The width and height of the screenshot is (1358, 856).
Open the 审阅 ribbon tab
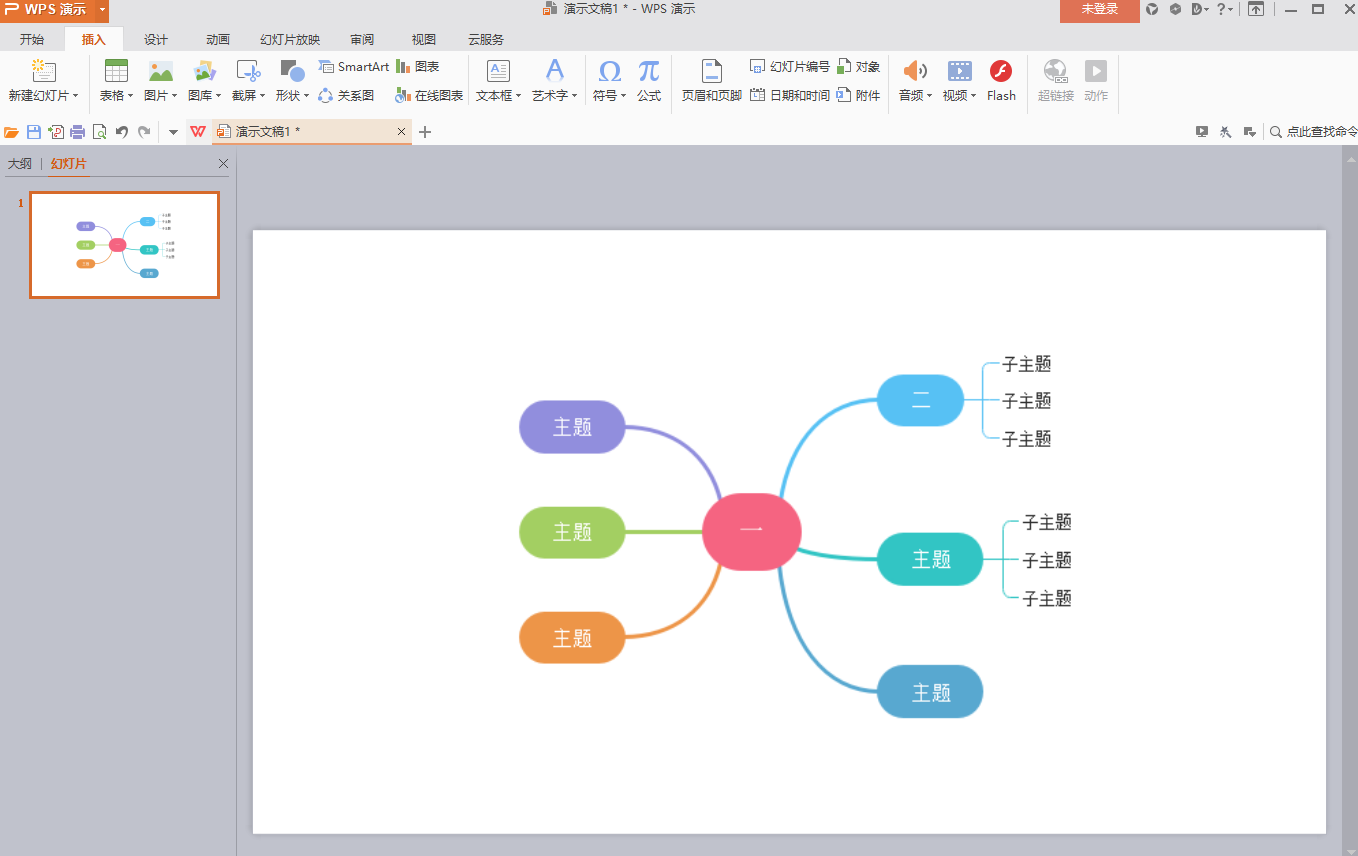362,40
